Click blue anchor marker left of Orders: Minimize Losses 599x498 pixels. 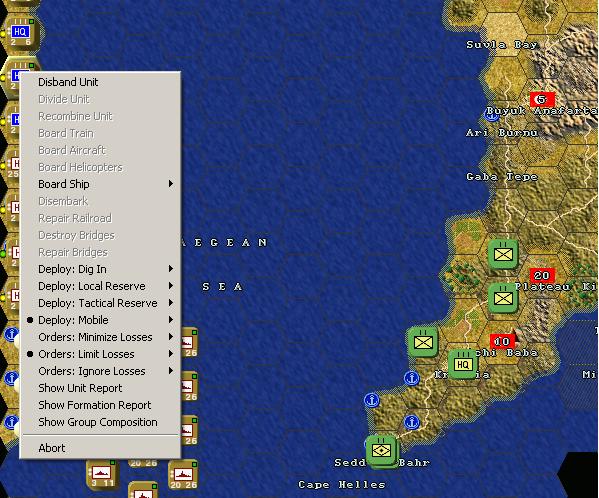[11, 334]
